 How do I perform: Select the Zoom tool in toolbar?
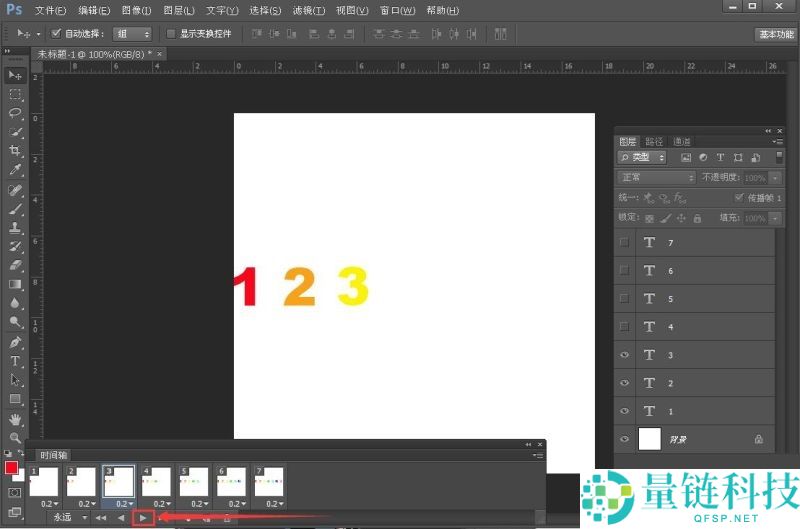(x=15, y=438)
